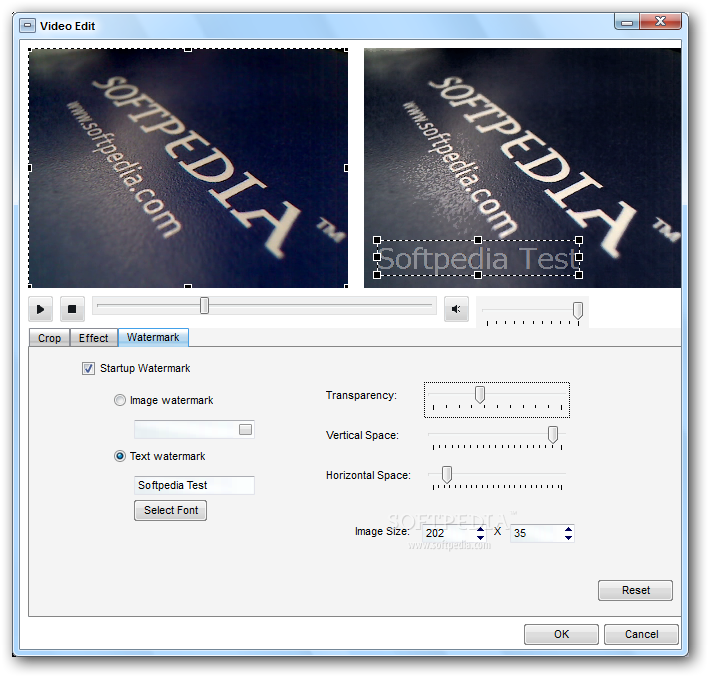Click the Vertical Space slider handle

[x=553, y=435]
